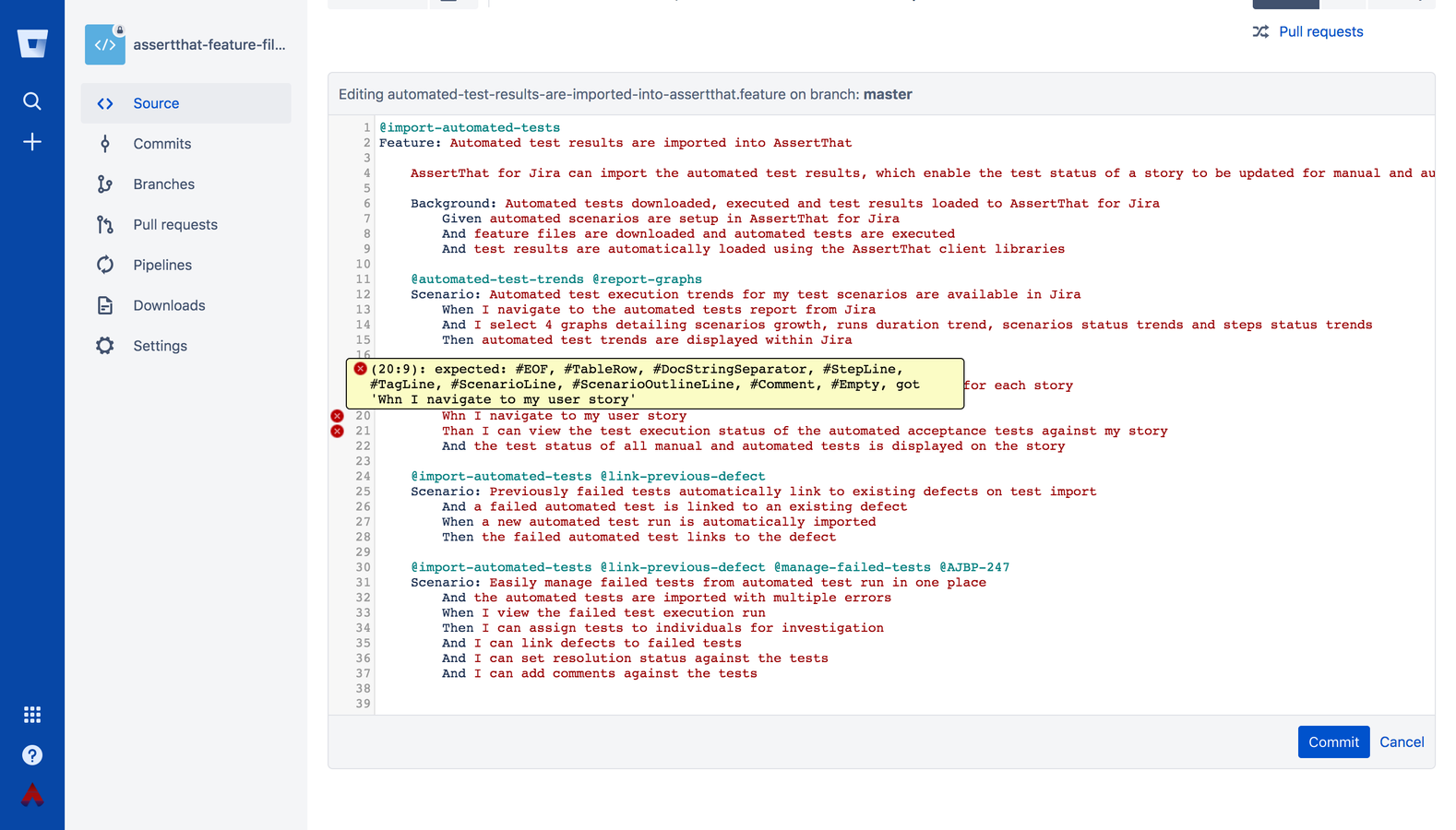Cancel editing the feature file

tap(1402, 742)
